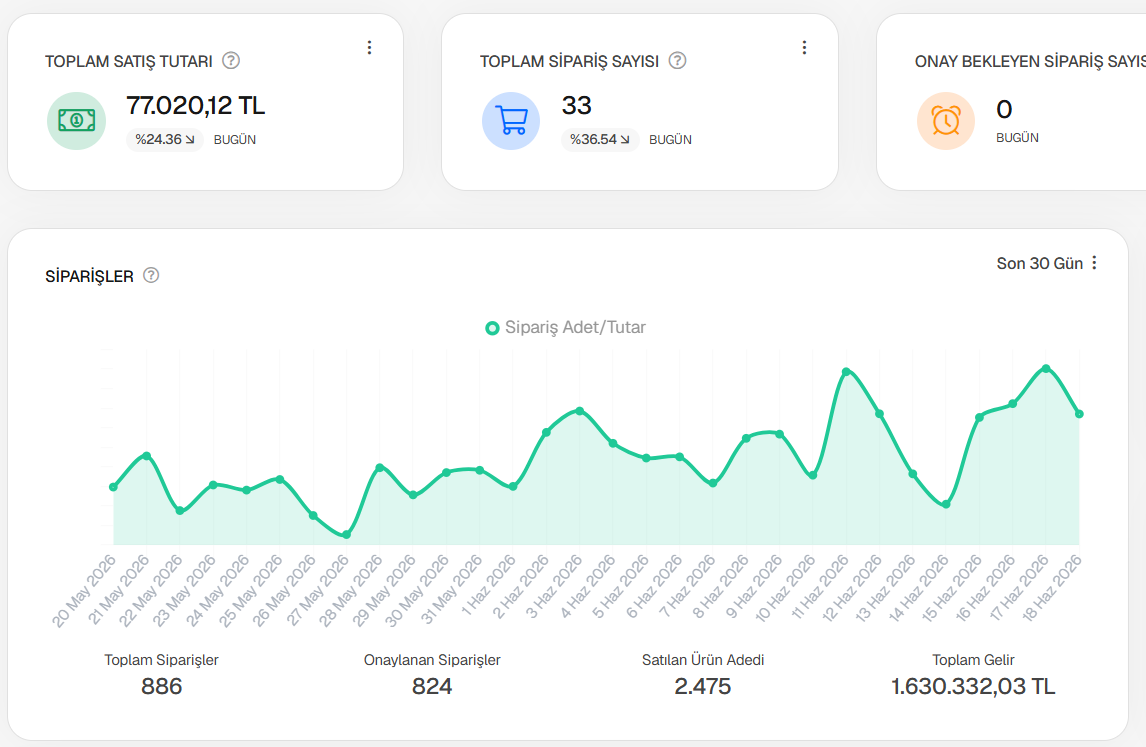The height and width of the screenshot is (747, 1146).
Task: Click the Satılan Ürün Adedi label
Action: pyautogui.click(x=703, y=660)
